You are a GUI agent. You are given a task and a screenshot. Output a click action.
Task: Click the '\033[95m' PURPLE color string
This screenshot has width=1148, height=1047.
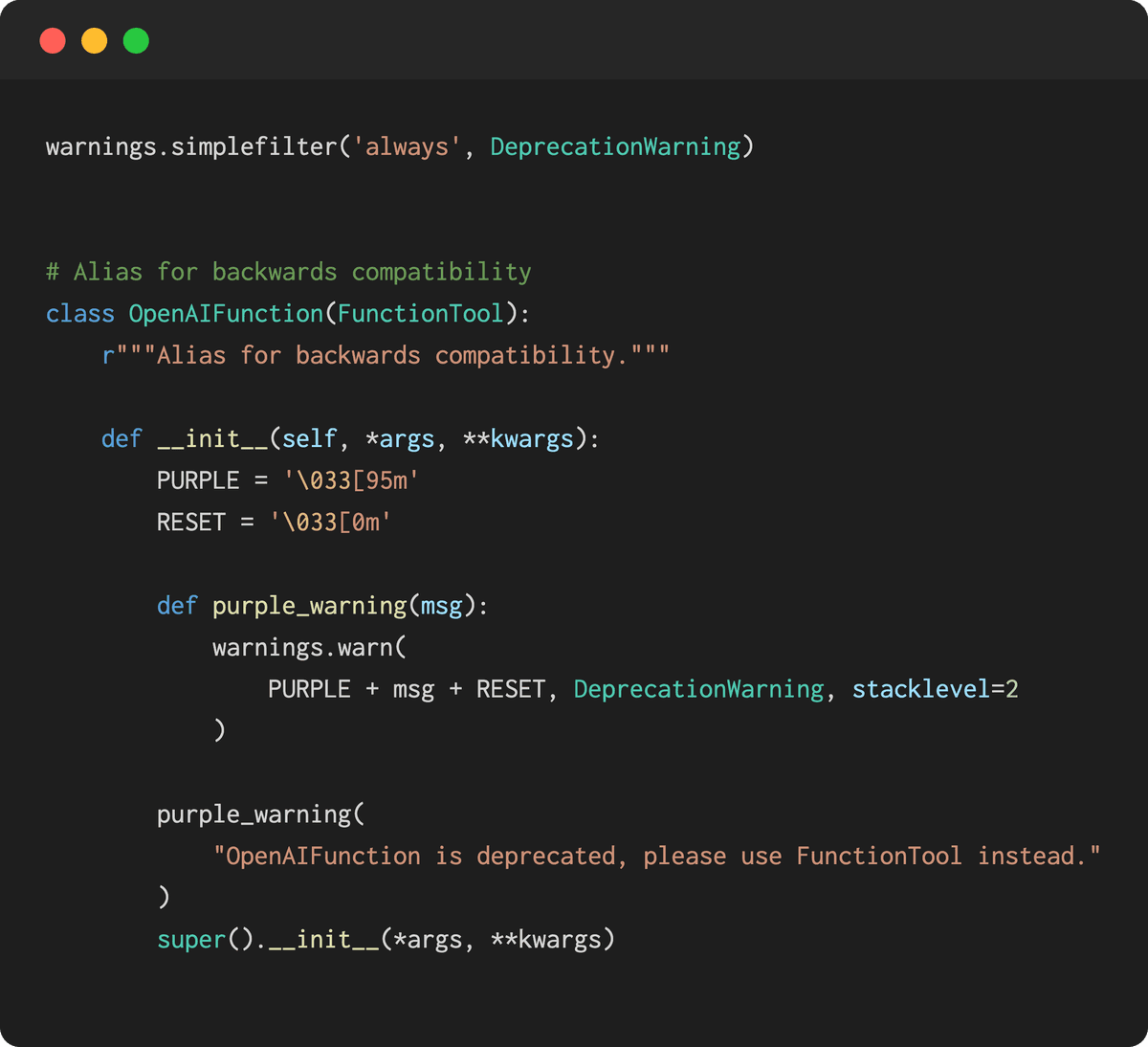pos(351,480)
